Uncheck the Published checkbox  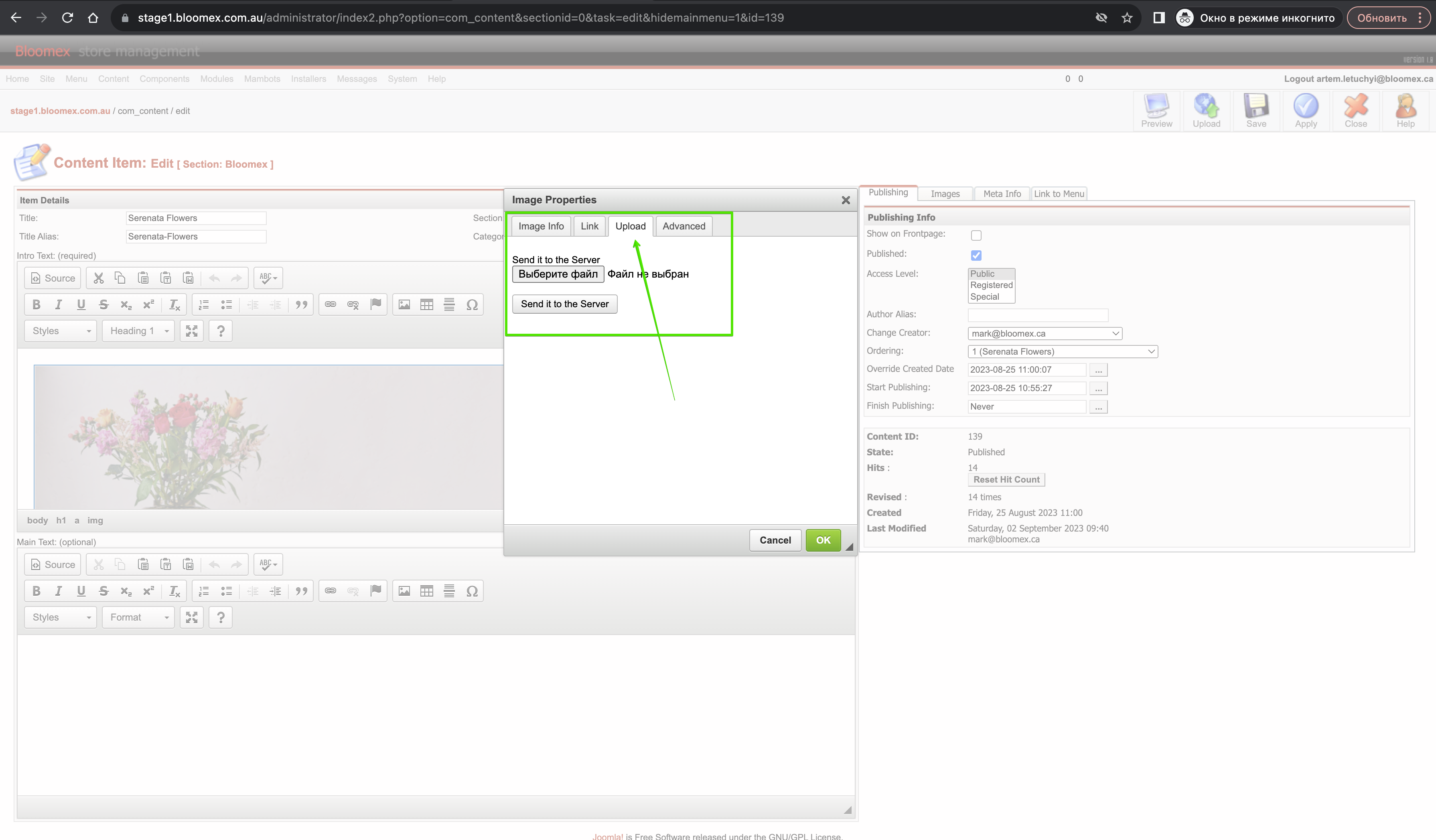[976, 255]
